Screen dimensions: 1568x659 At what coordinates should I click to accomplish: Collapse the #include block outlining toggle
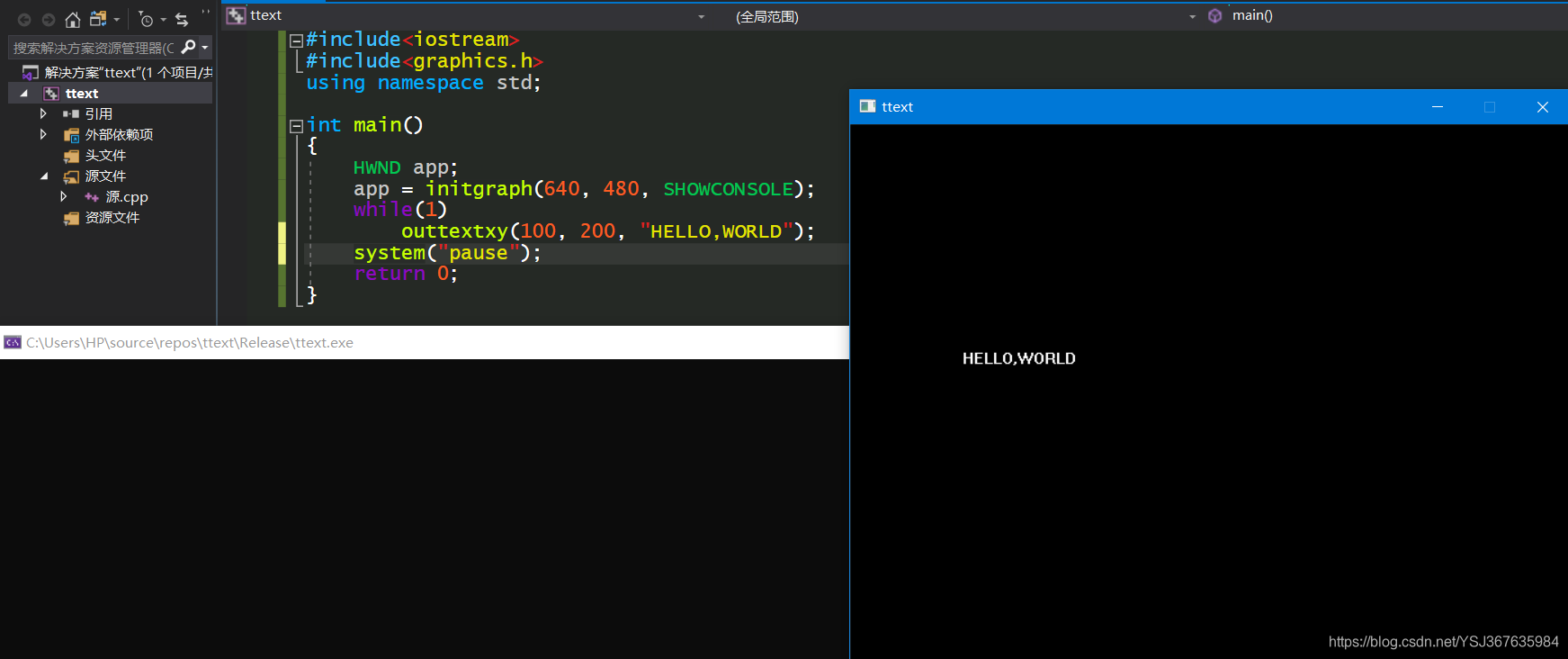point(295,41)
